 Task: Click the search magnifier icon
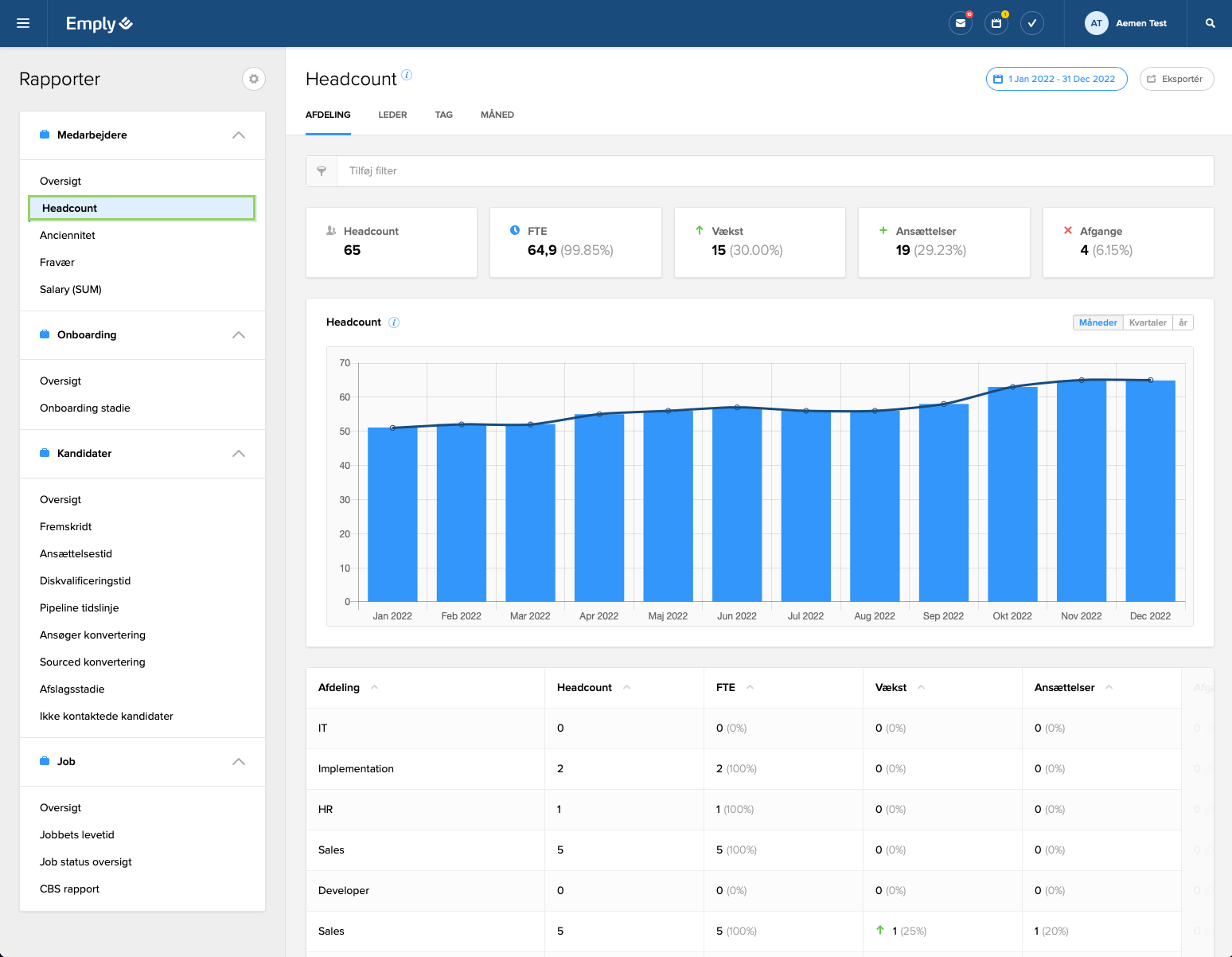[1210, 23]
